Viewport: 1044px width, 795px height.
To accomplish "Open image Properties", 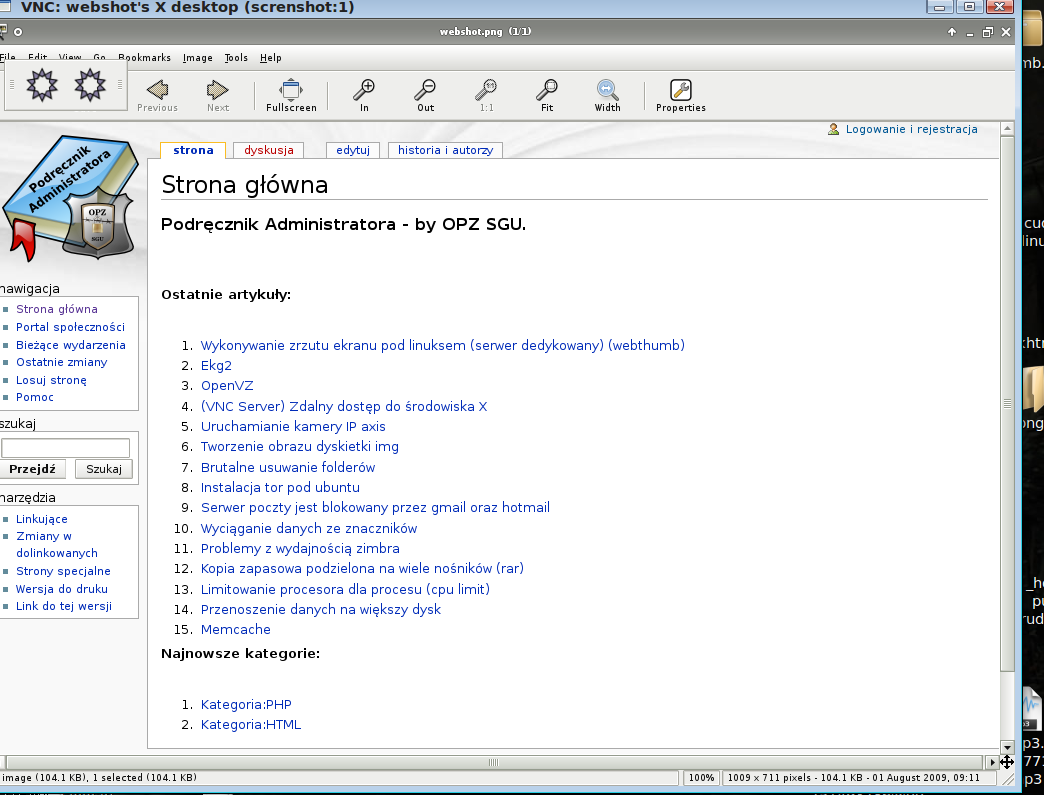I will pos(680,96).
